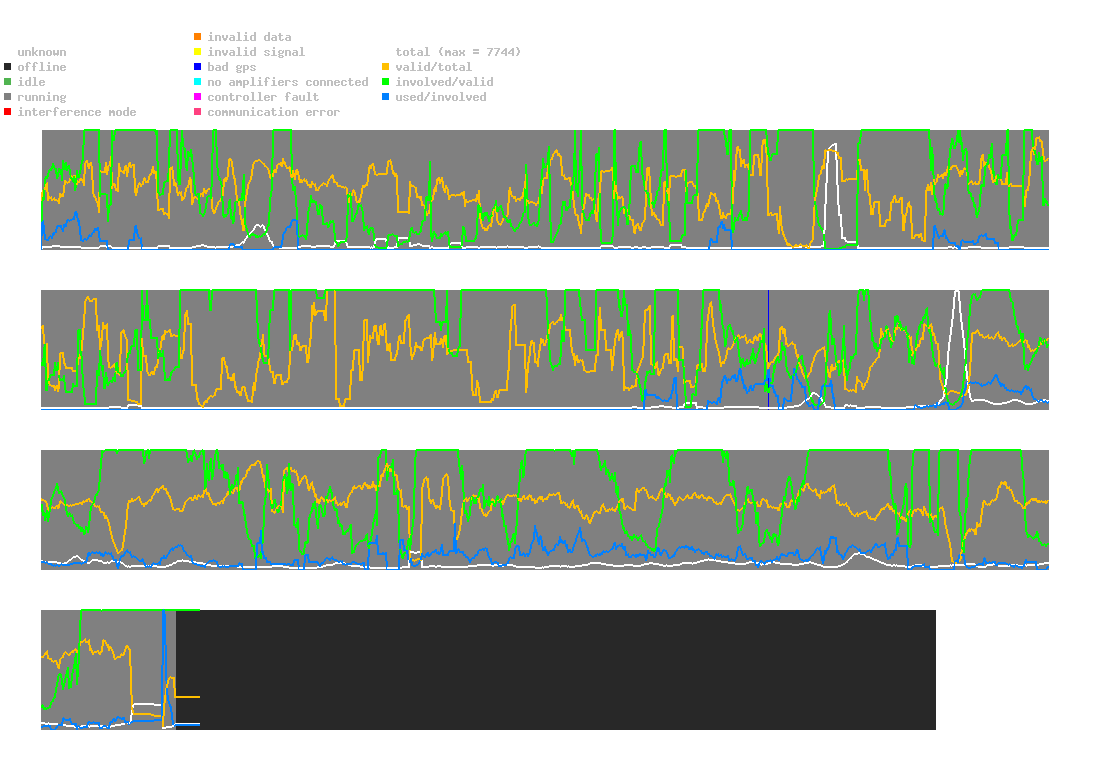Select the orange valid/total line swatch

pyautogui.click(x=386, y=67)
